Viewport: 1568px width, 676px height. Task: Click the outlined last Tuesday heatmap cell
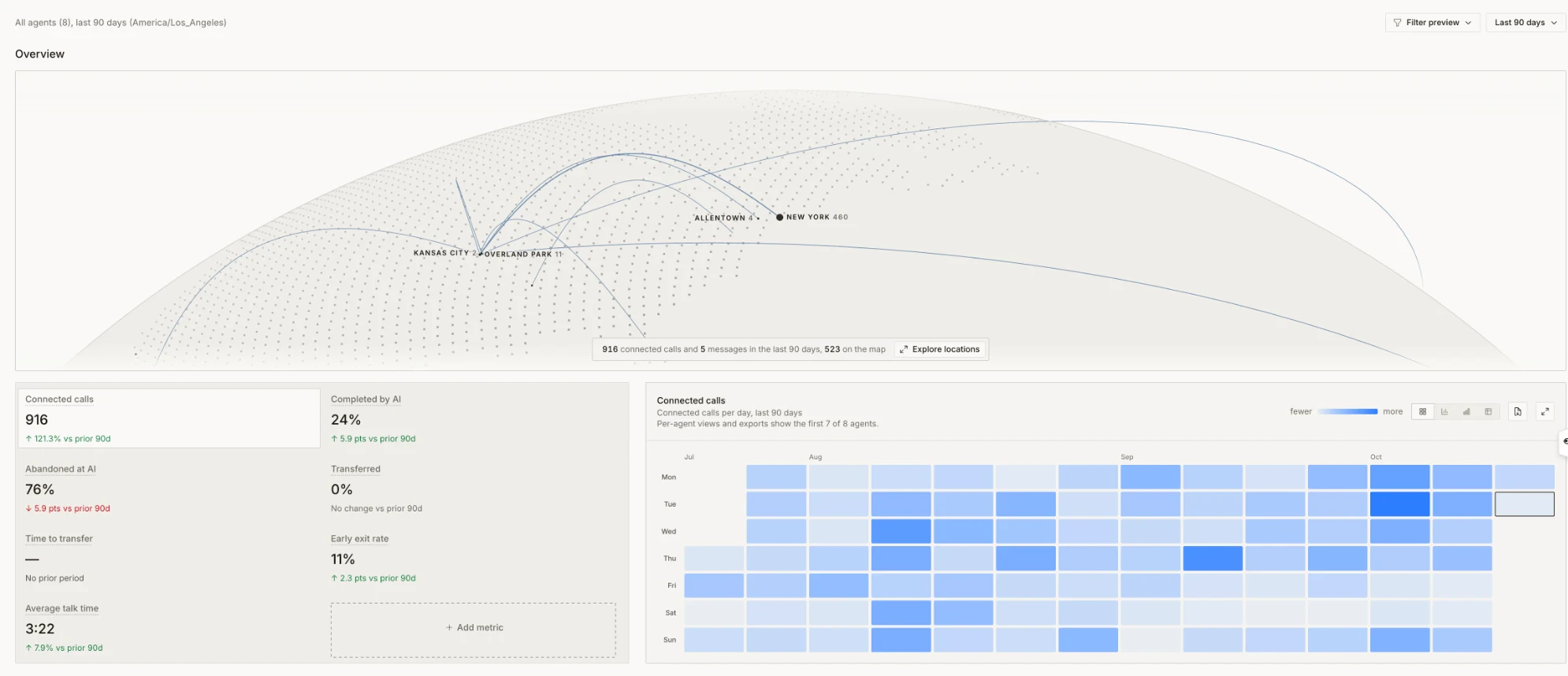1525,504
